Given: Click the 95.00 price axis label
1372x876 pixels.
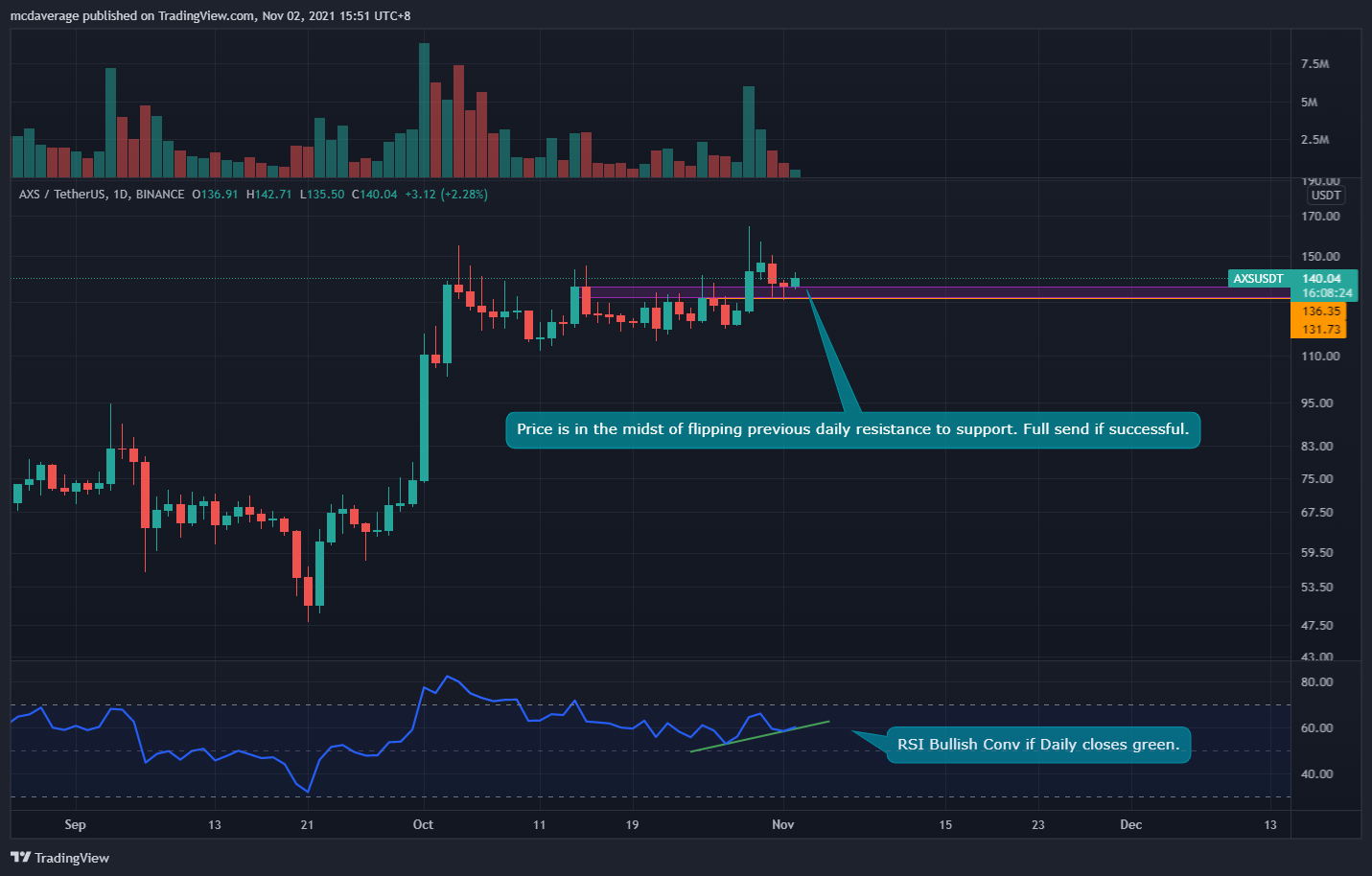Looking at the screenshot, I should pyautogui.click(x=1316, y=403).
